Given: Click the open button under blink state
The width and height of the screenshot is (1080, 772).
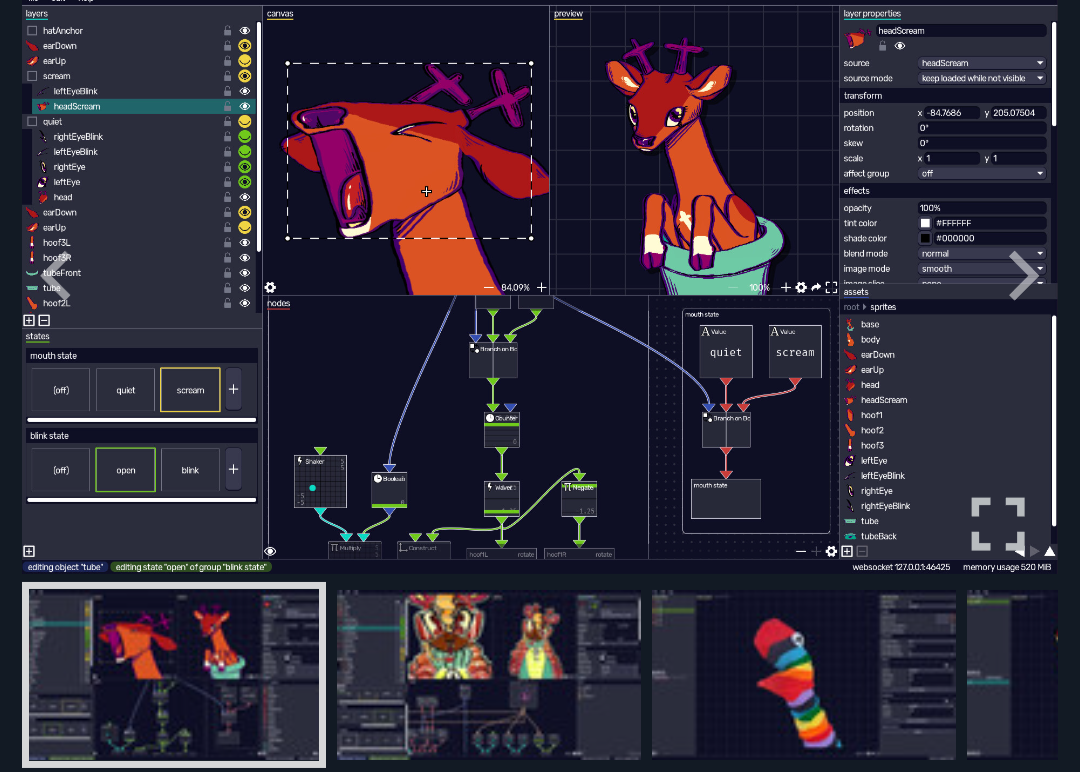Looking at the screenshot, I should tap(125, 470).
